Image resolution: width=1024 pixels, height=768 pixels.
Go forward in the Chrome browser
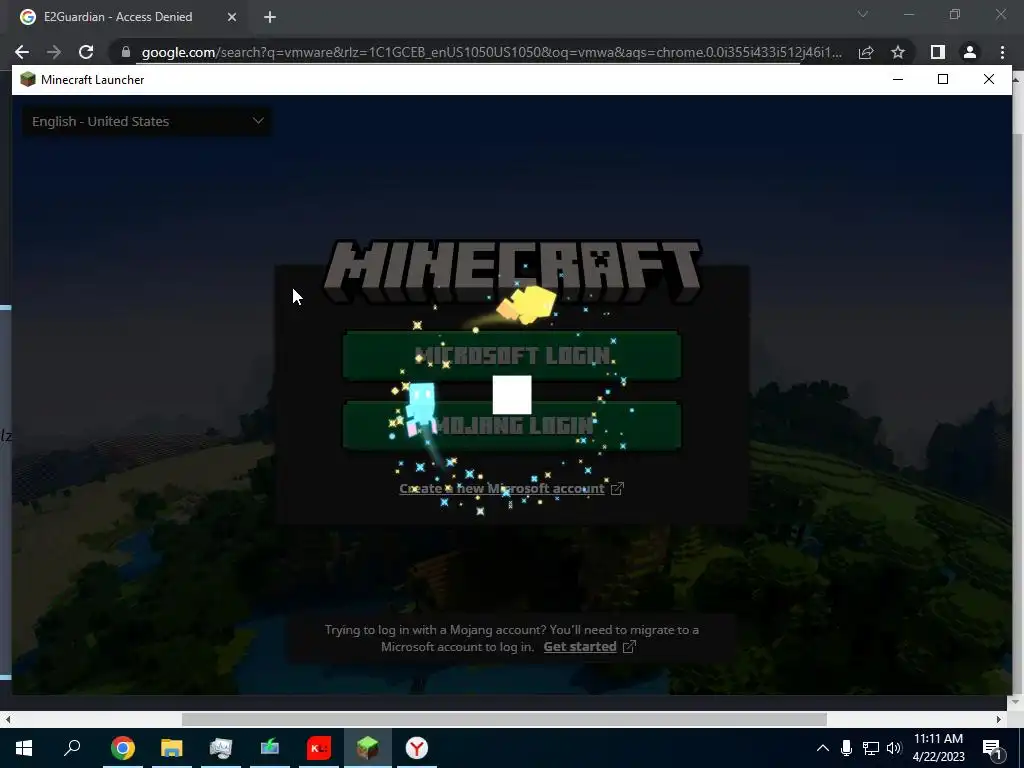point(54,52)
